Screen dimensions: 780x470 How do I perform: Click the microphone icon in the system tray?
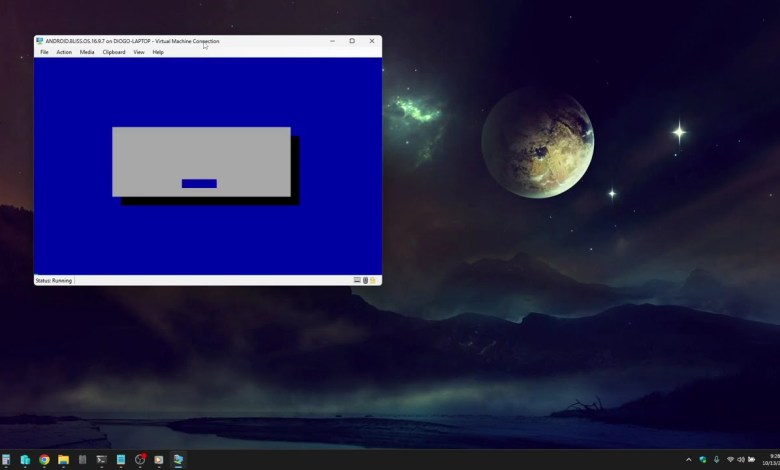[x=716, y=460]
